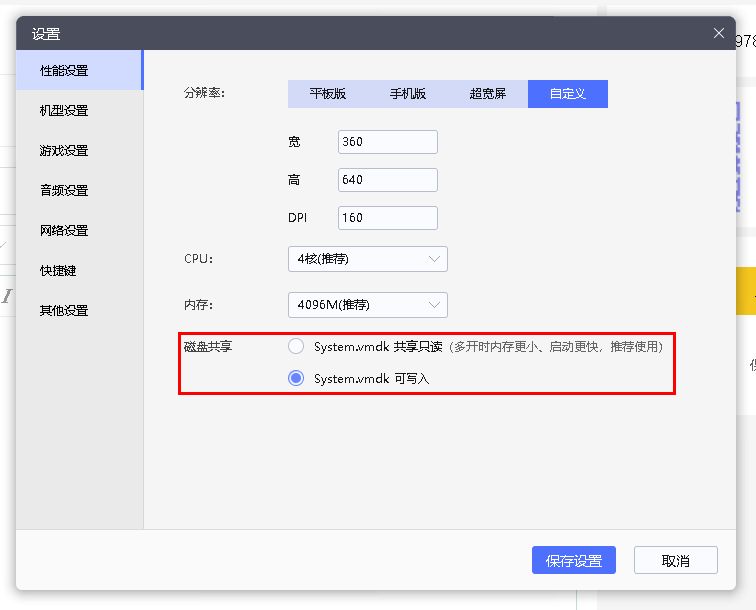Go to 网络设置 section

coord(64,231)
